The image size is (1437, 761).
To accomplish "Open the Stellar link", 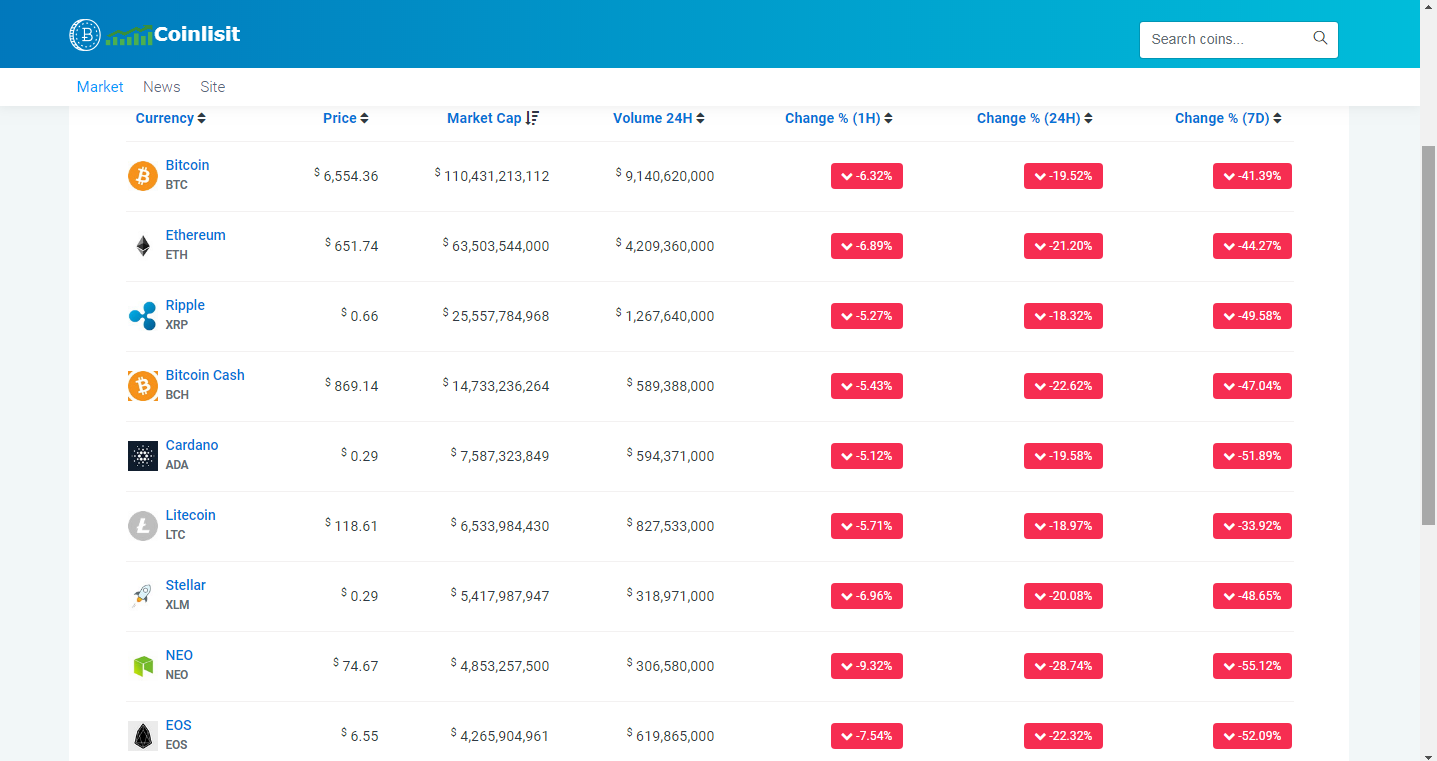I will tap(186, 585).
